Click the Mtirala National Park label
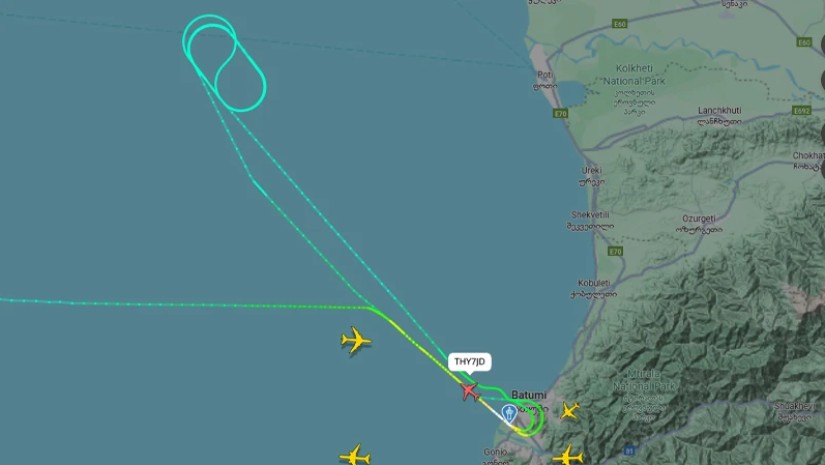The width and height of the screenshot is (825, 465). [x=644, y=380]
